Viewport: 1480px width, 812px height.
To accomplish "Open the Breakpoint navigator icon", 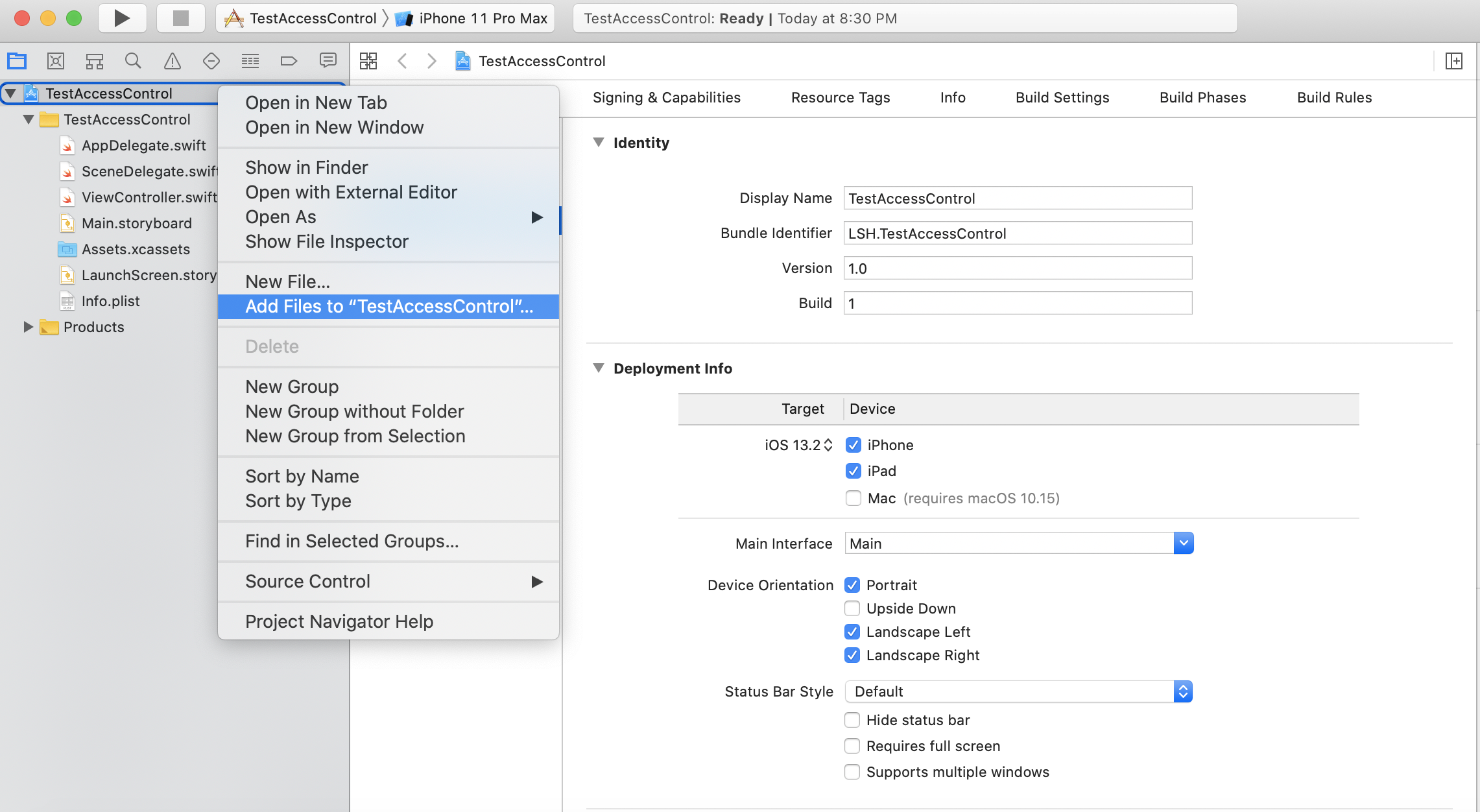I will (289, 61).
